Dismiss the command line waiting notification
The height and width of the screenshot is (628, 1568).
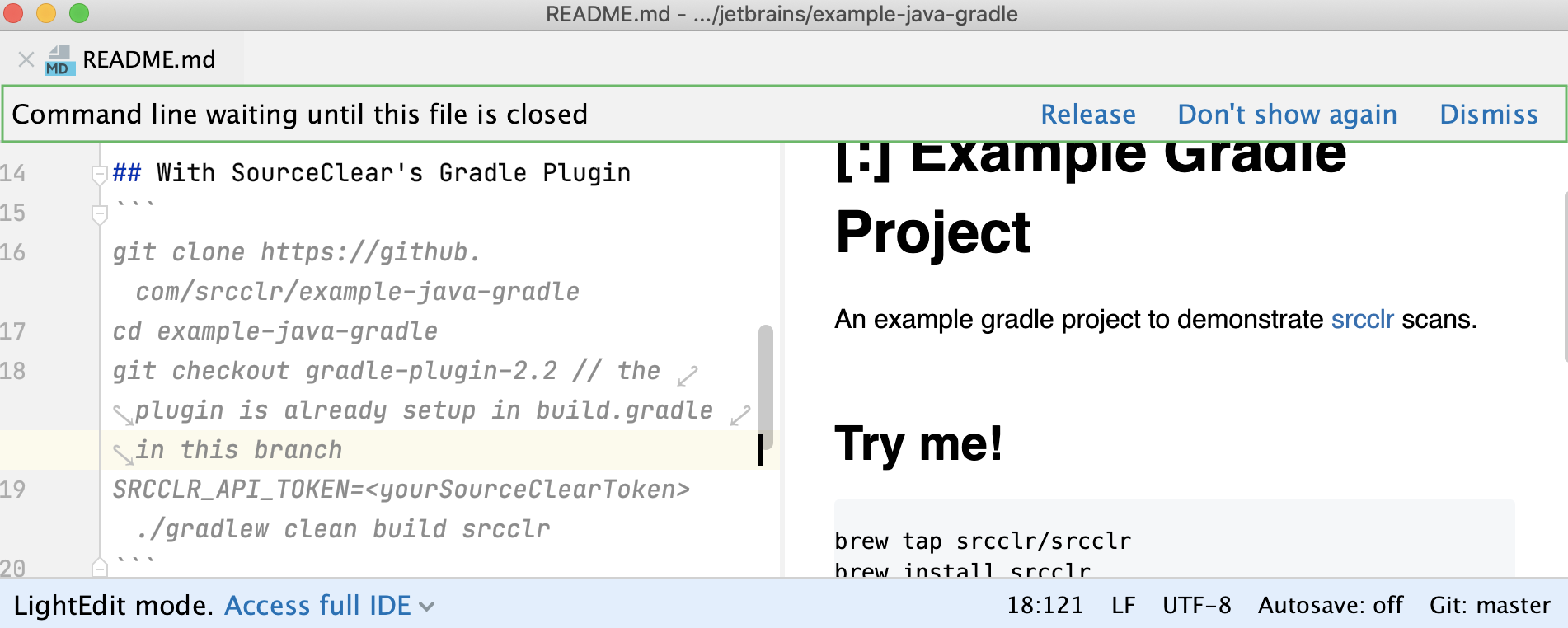1488,115
